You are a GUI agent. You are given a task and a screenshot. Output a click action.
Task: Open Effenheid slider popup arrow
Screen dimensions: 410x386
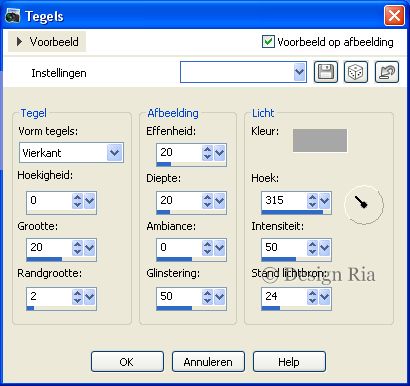(219, 153)
